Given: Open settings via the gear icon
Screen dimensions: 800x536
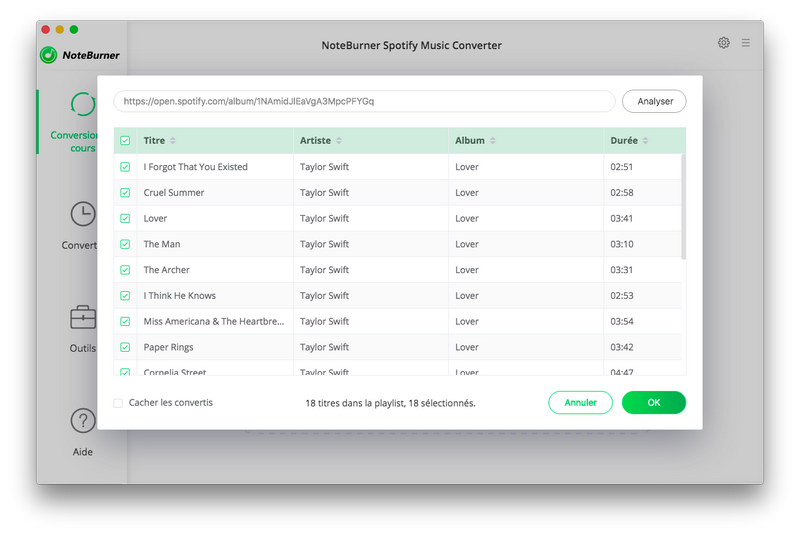Looking at the screenshot, I should click(723, 43).
